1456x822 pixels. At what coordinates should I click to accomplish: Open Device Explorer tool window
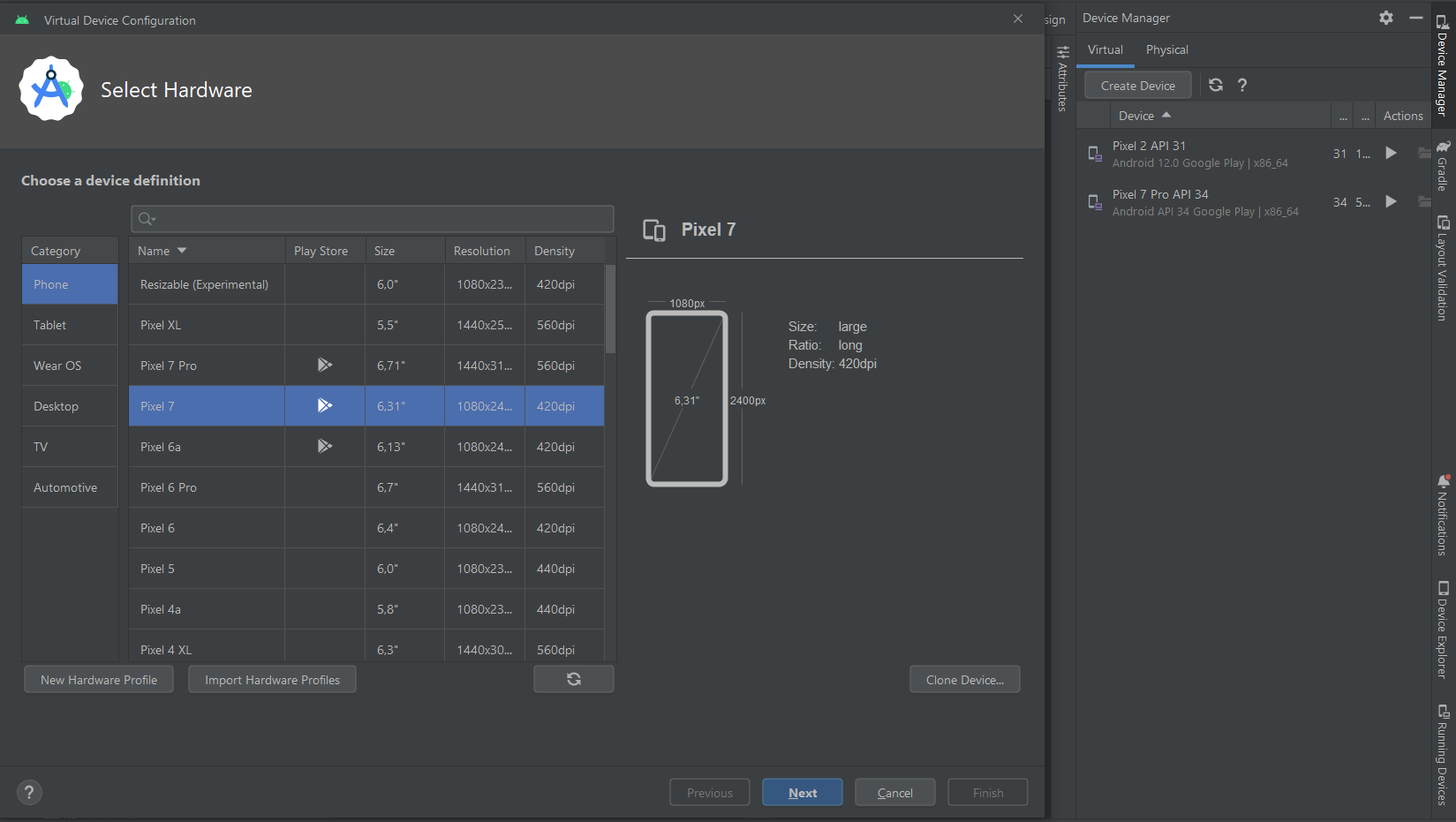coord(1443,630)
